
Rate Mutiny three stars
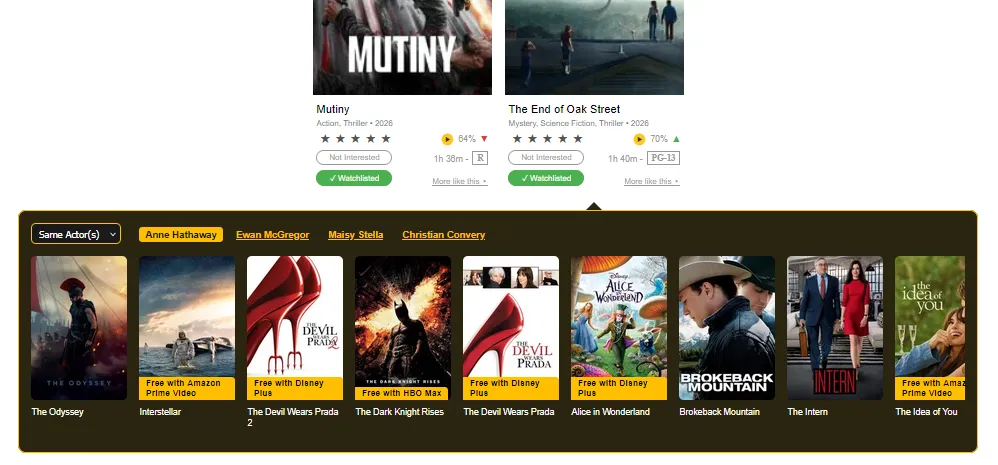pos(355,139)
